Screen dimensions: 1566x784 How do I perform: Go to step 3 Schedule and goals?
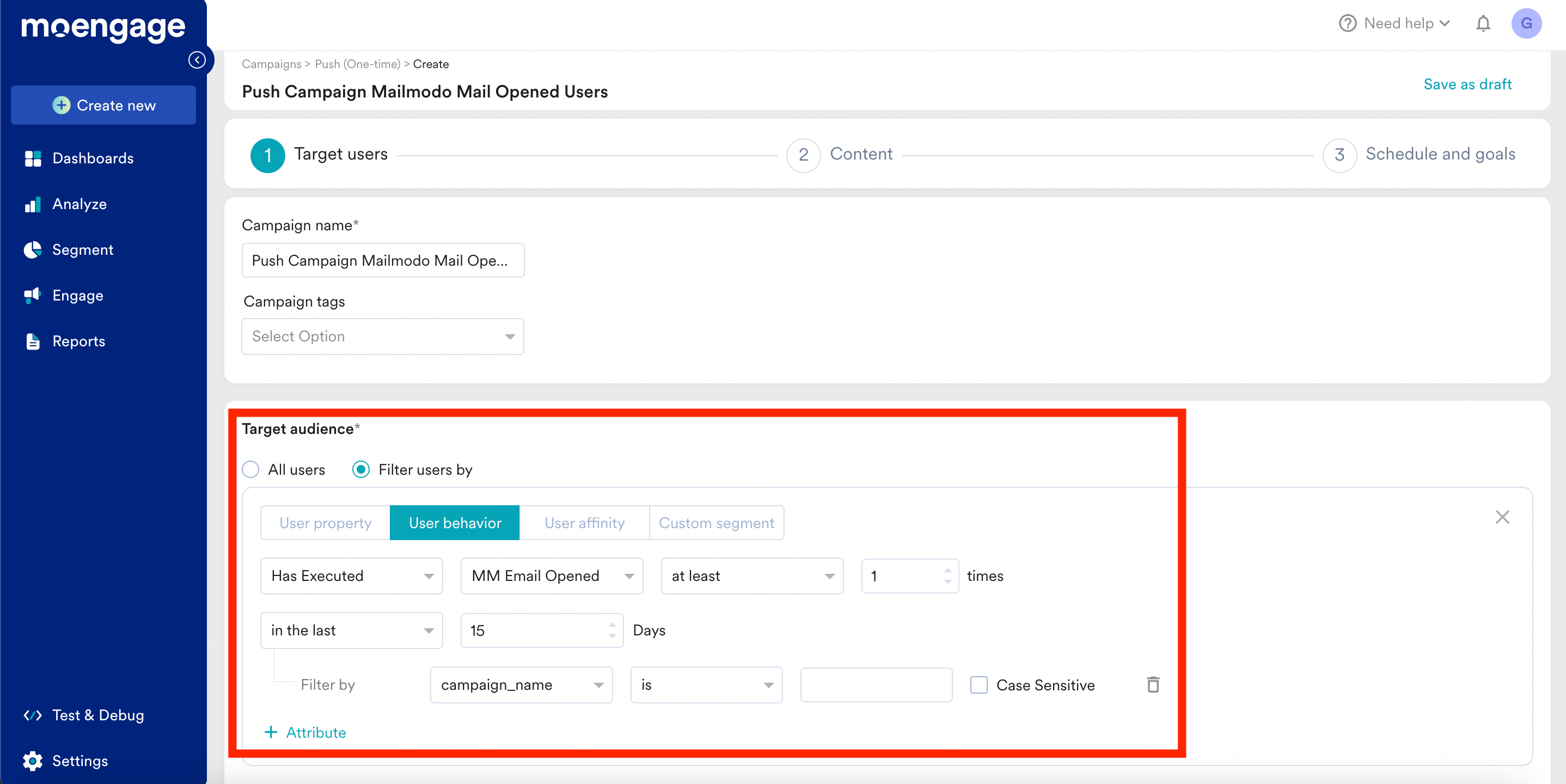(1419, 155)
